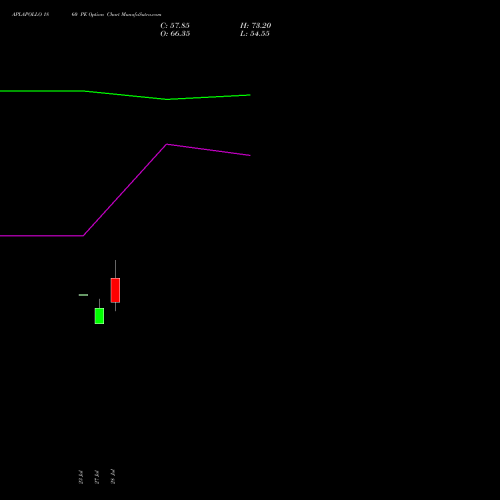500x500 pixels.
Task: Click the high value H: 73.20
Action: tap(255, 26)
